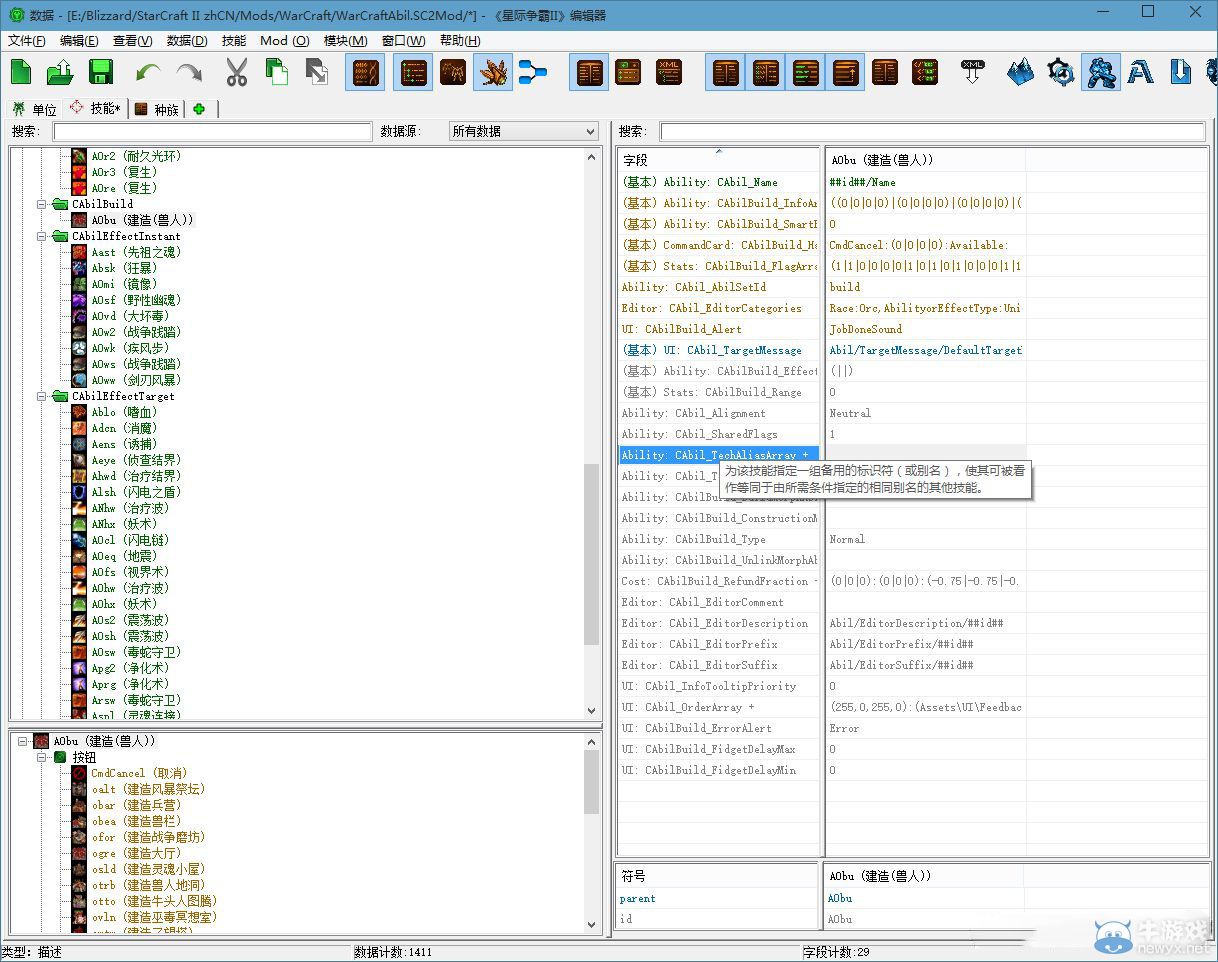The height and width of the screenshot is (962, 1218).
Task: Open the Text module letter A icon
Action: tap(1140, 72)
